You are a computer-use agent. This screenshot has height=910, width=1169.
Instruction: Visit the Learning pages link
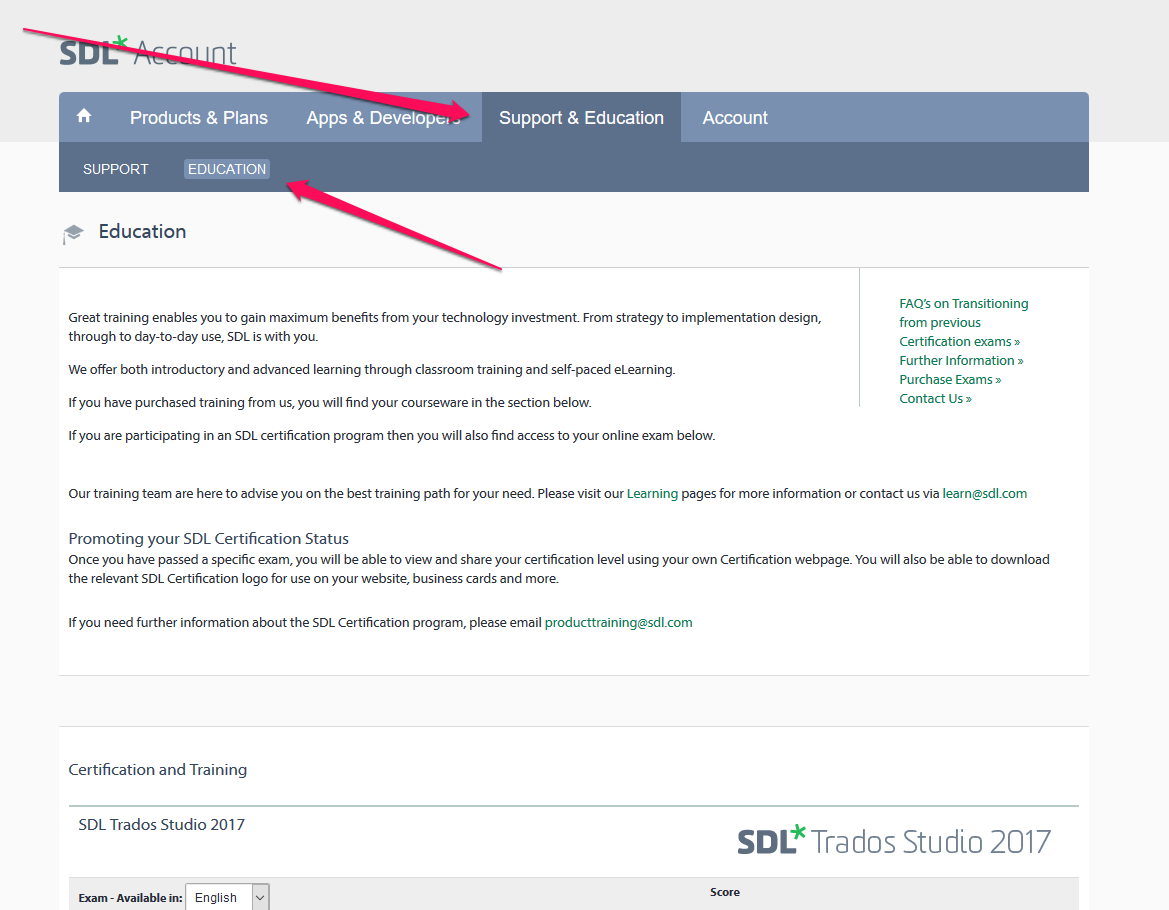click(x=652, y=493)
